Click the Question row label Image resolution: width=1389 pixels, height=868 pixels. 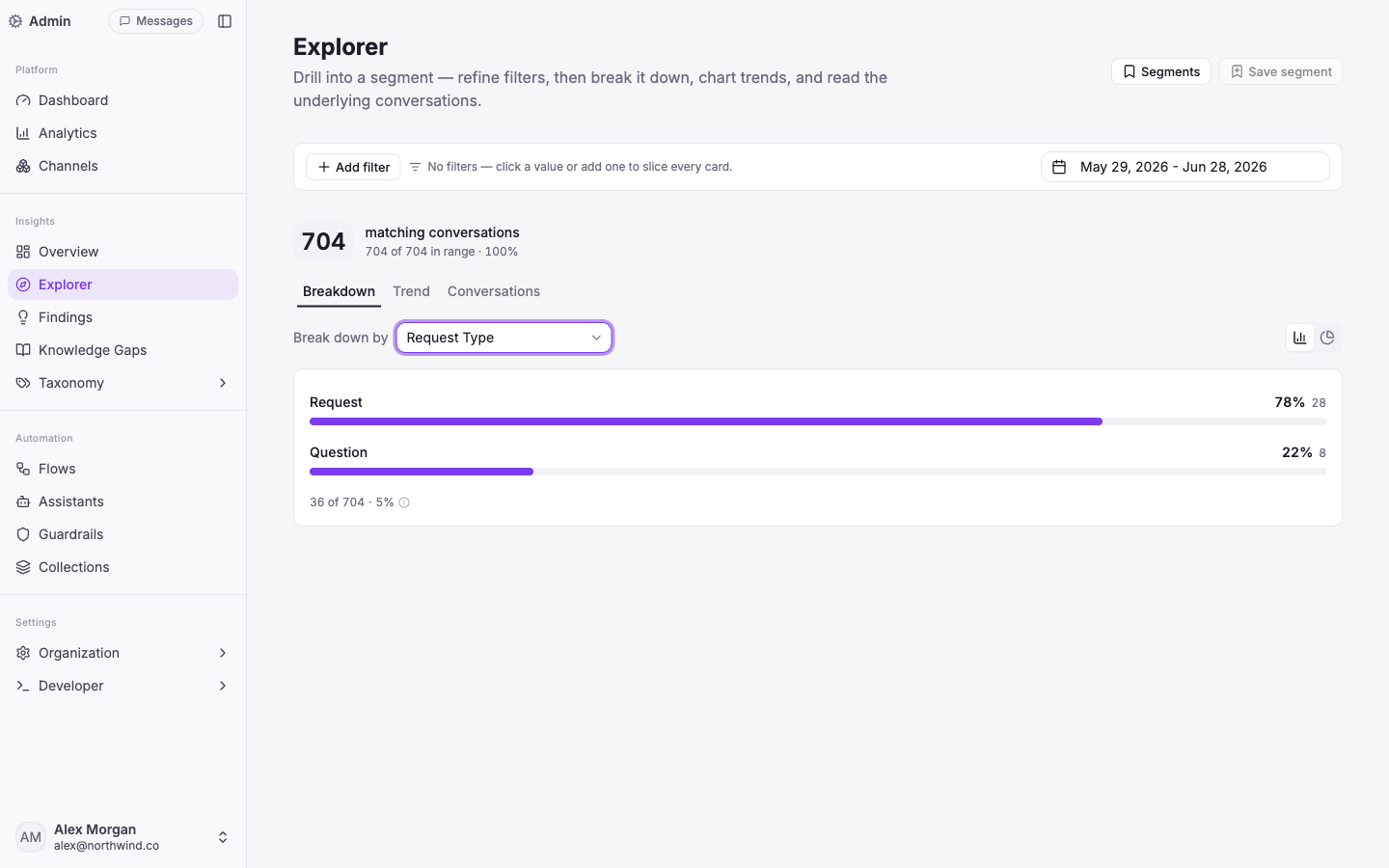click(x=339, y=452)
